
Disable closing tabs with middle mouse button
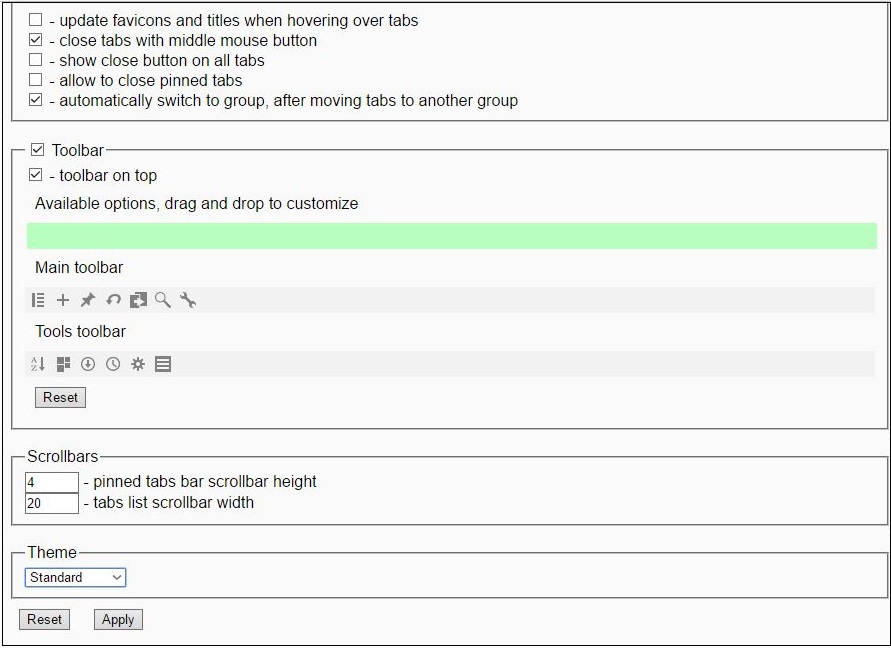pyautogui.click(x=35, y=39)
